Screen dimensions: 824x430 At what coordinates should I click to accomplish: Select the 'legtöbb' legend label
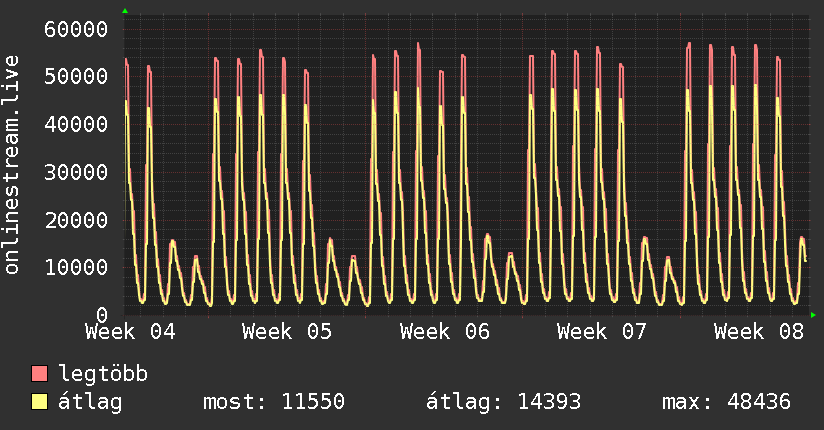103,374
